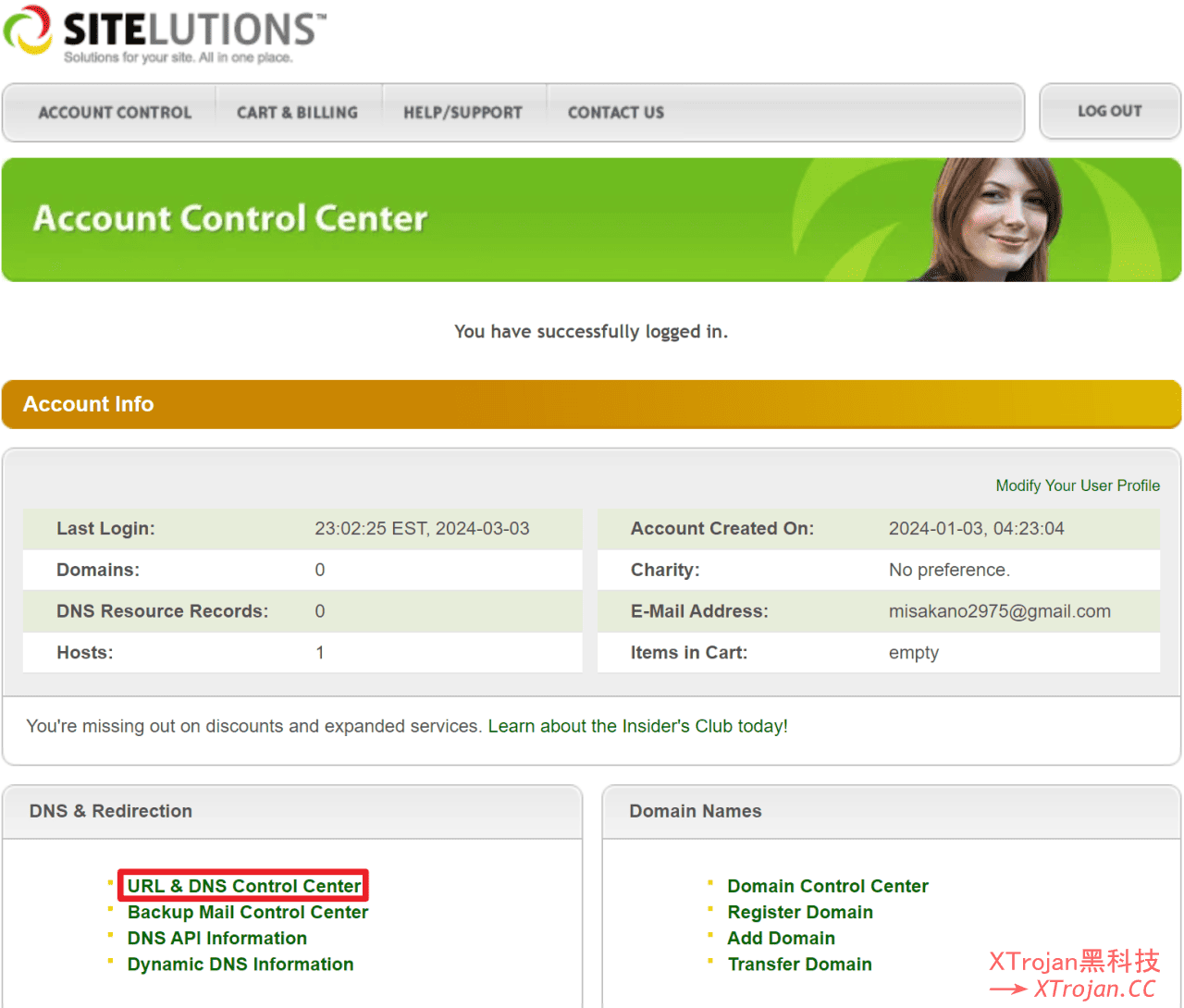This screenshot has width=1184, height=1008.
Task: Click the Last Login label
Action: click(x=105, y=528)
